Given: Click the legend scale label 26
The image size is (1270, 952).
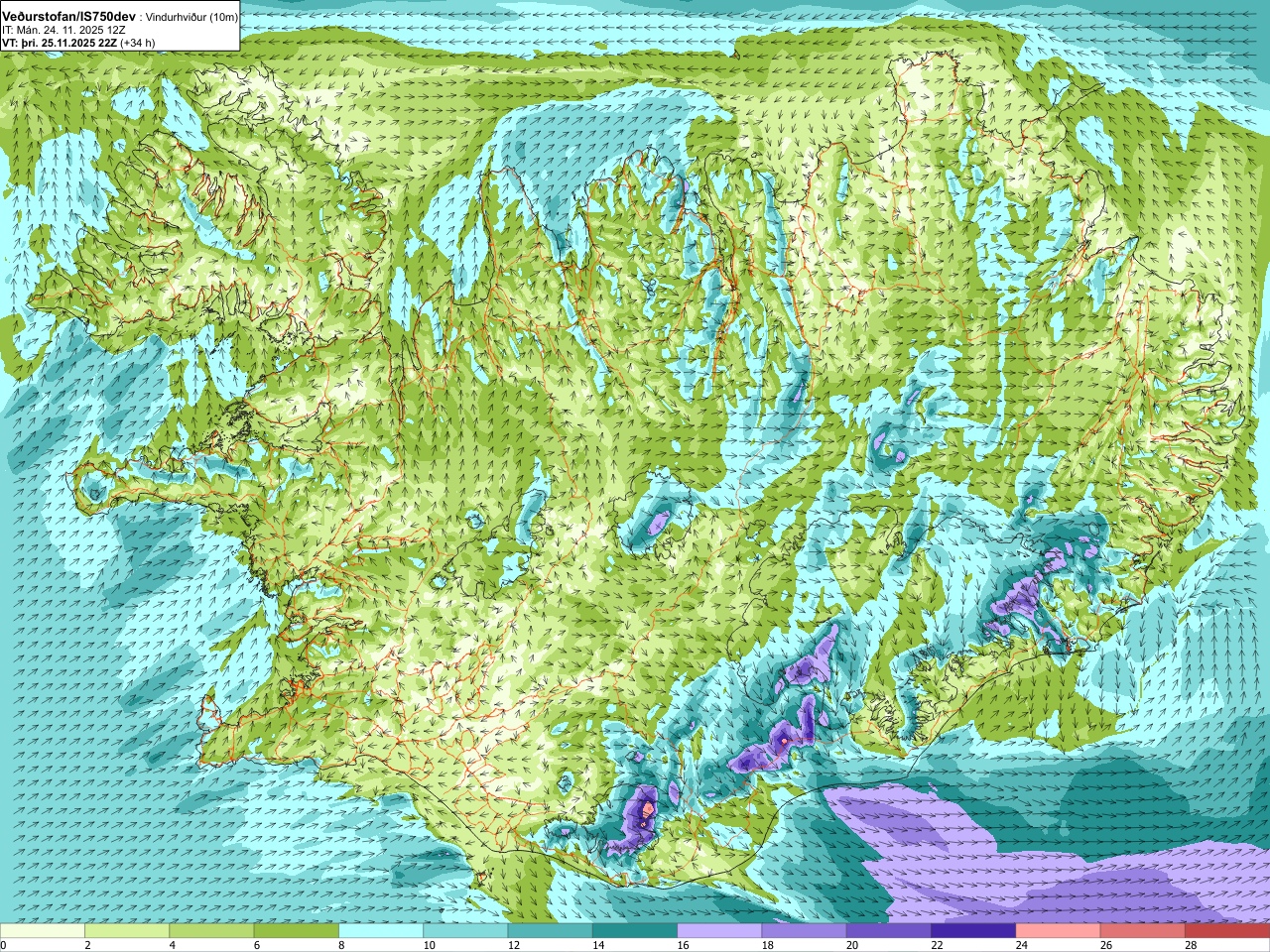Looking at the screenshot, I should coord(1106,945).
